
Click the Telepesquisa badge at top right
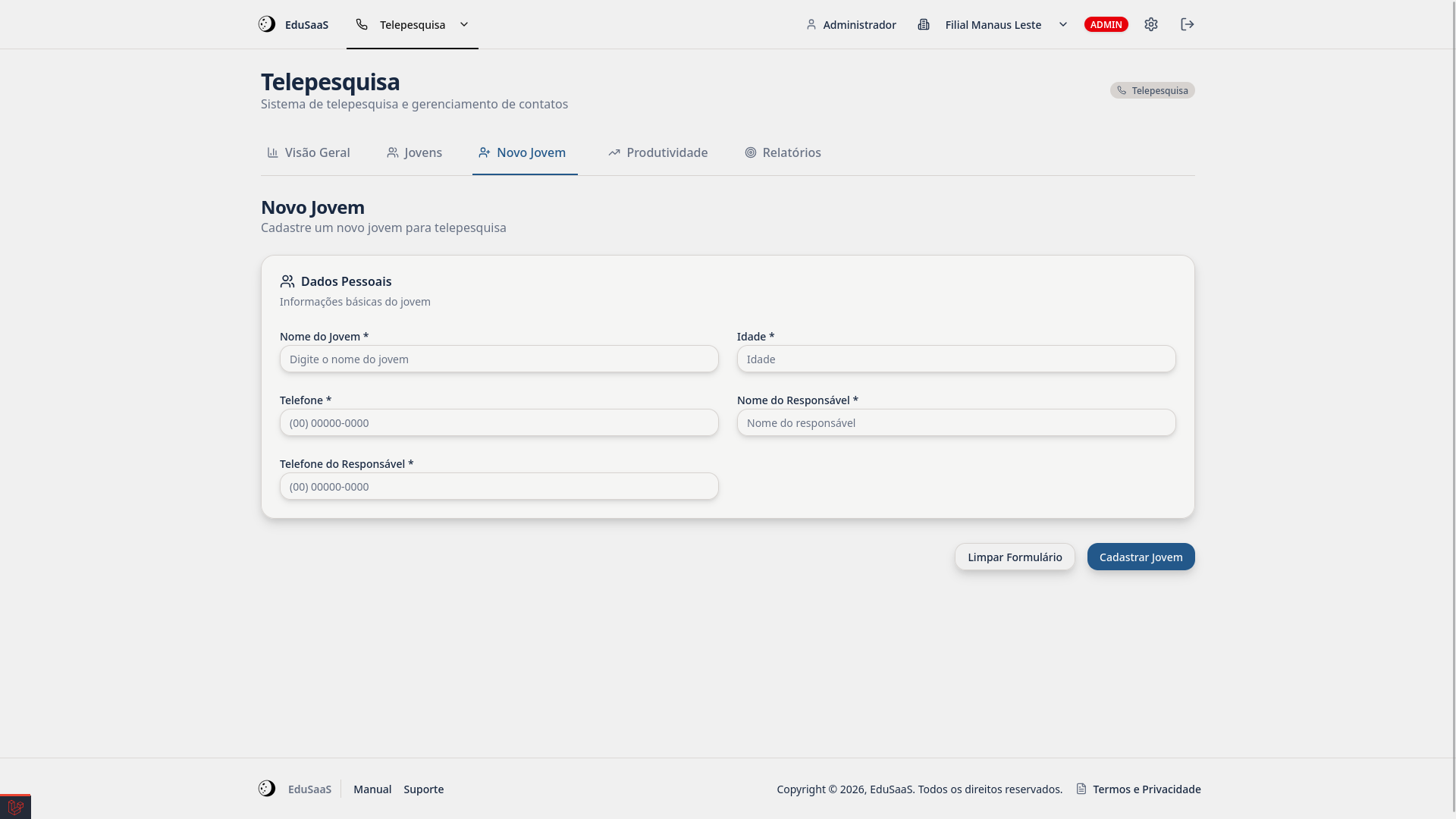click(1153, 89)
